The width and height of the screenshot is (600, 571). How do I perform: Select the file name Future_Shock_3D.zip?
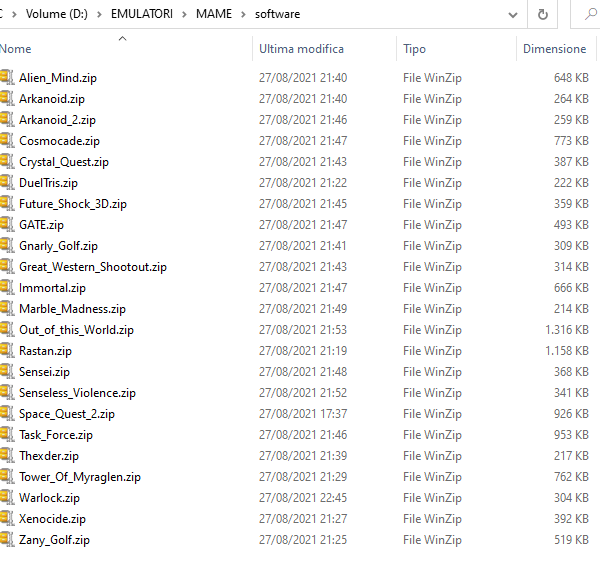(x=73, y=204)
